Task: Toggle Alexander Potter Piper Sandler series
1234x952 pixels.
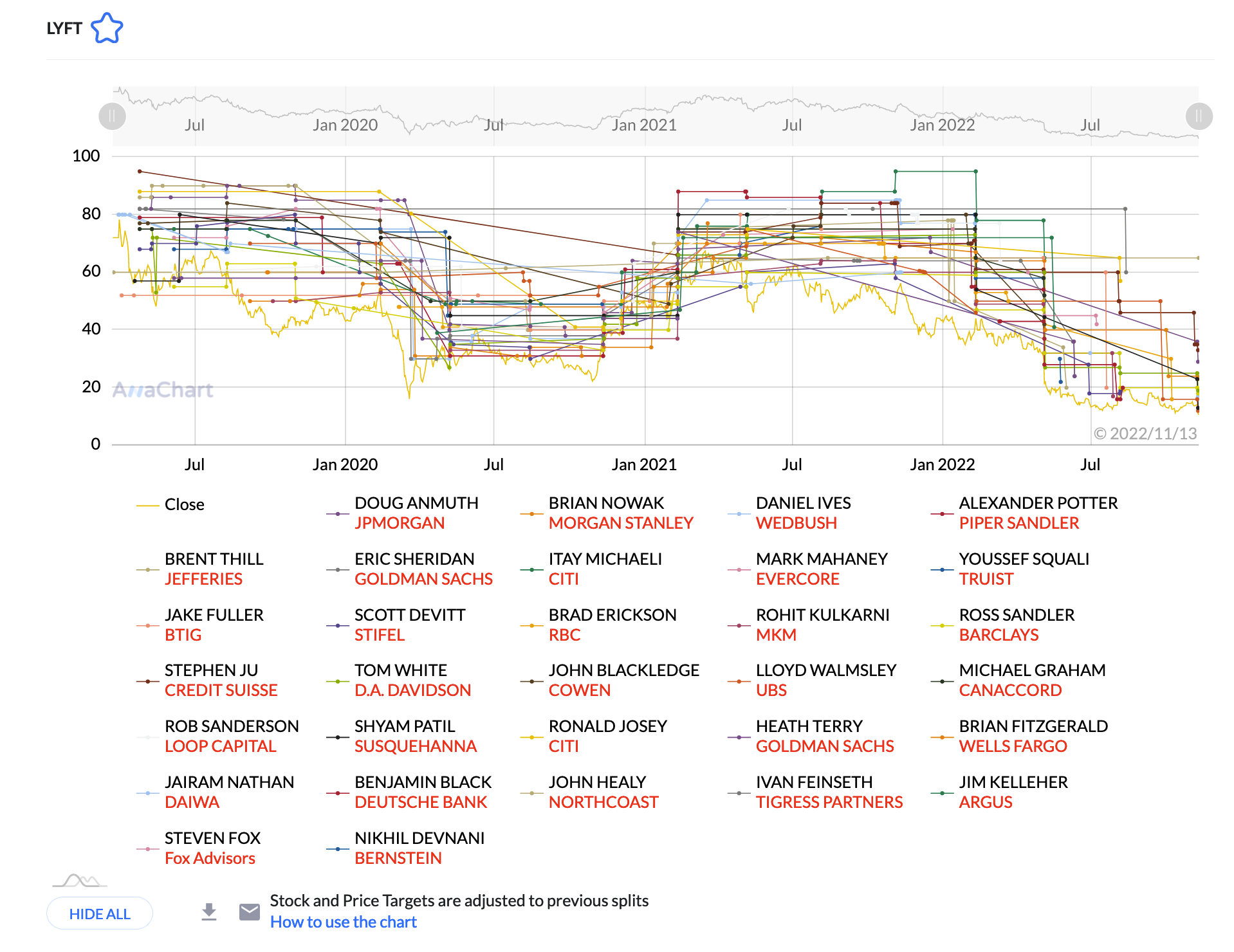Action: coord(1024,513)
